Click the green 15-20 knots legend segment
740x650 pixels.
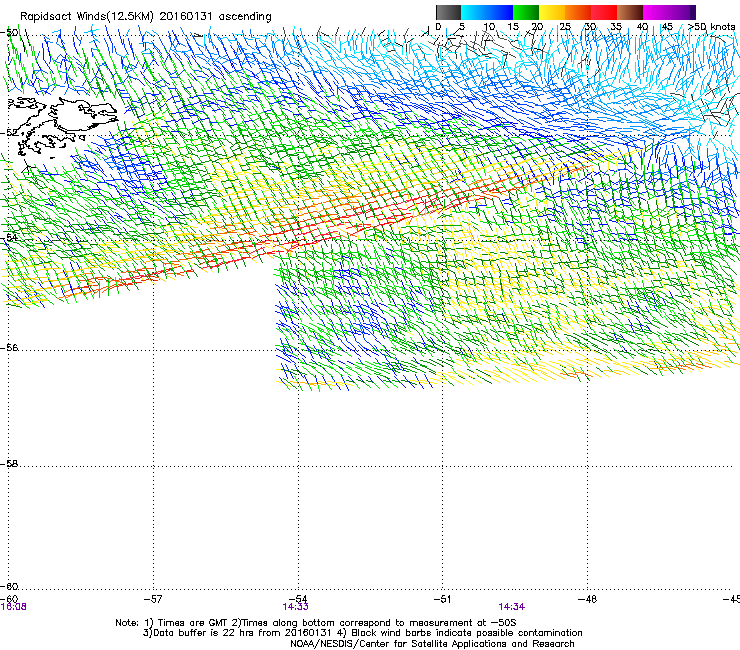[526, 12]
